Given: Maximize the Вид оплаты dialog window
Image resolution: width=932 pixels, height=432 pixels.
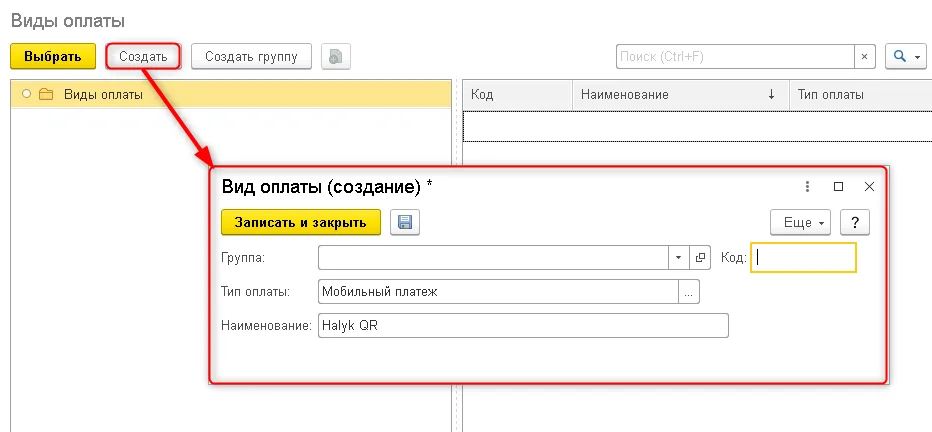Looking at the screenshot, I should pyautogui.click(x=839, y=187).
